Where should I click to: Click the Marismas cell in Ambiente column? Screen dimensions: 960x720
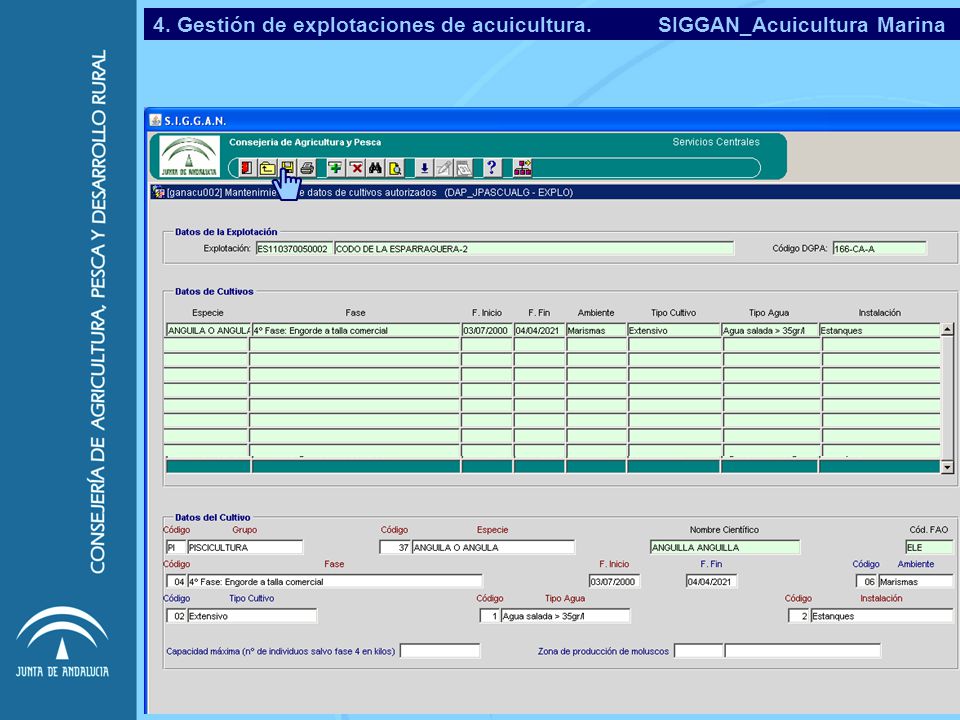click(596, 330)
